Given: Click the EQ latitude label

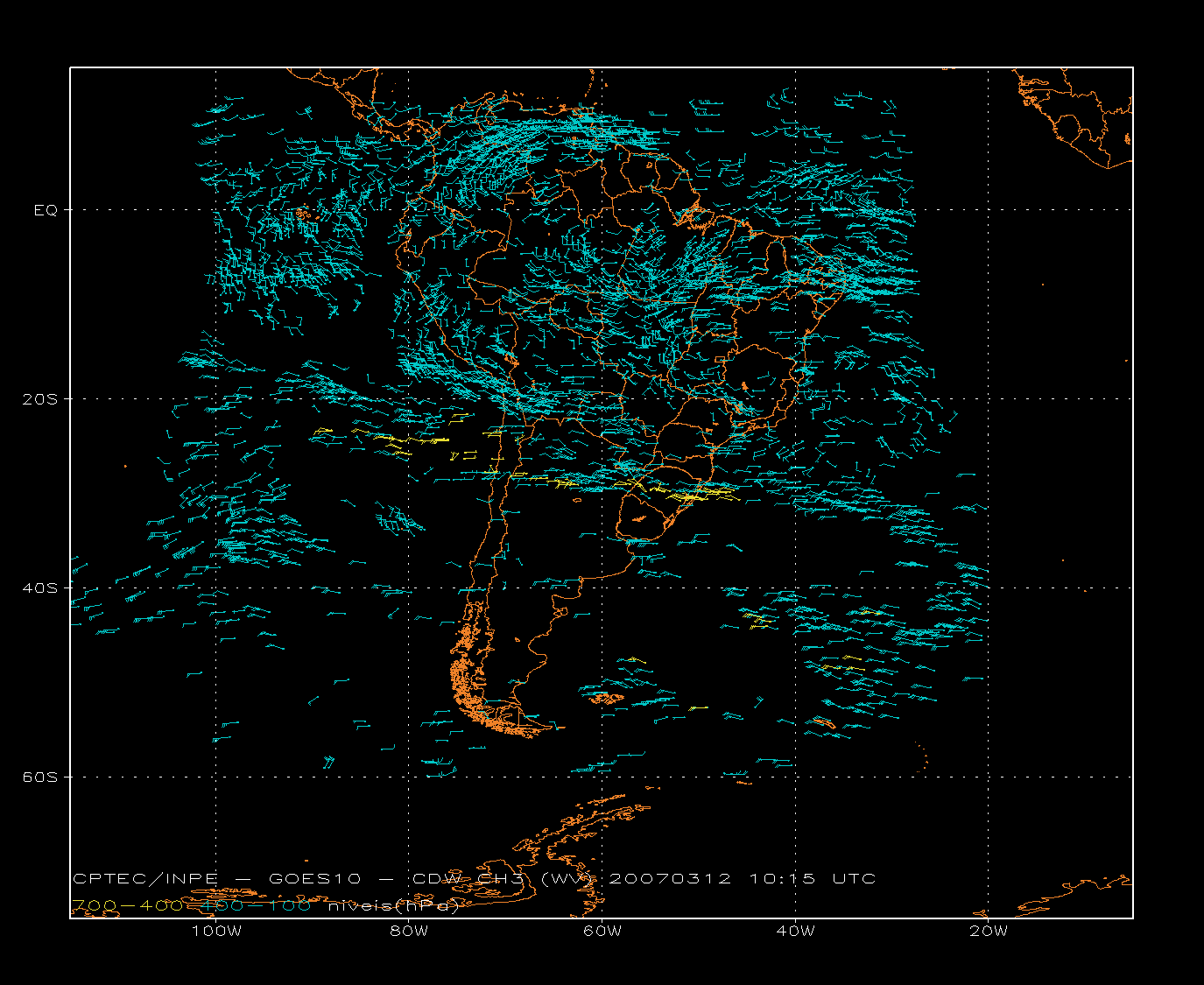Looking at the screenshot, I should click(x=46, y=210).
